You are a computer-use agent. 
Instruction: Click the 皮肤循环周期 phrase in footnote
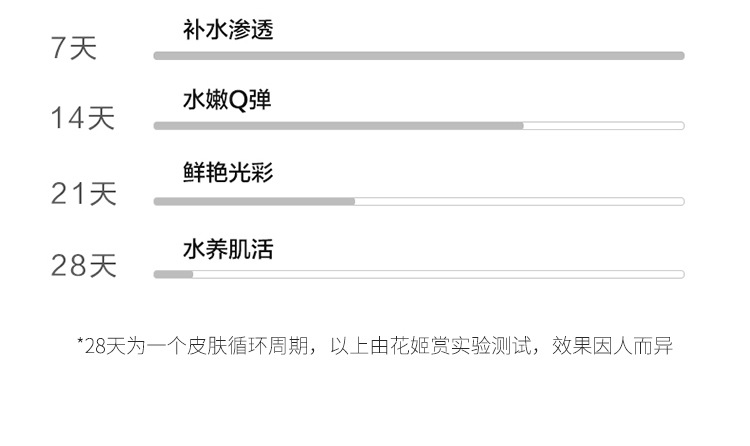tap(247, 346)
